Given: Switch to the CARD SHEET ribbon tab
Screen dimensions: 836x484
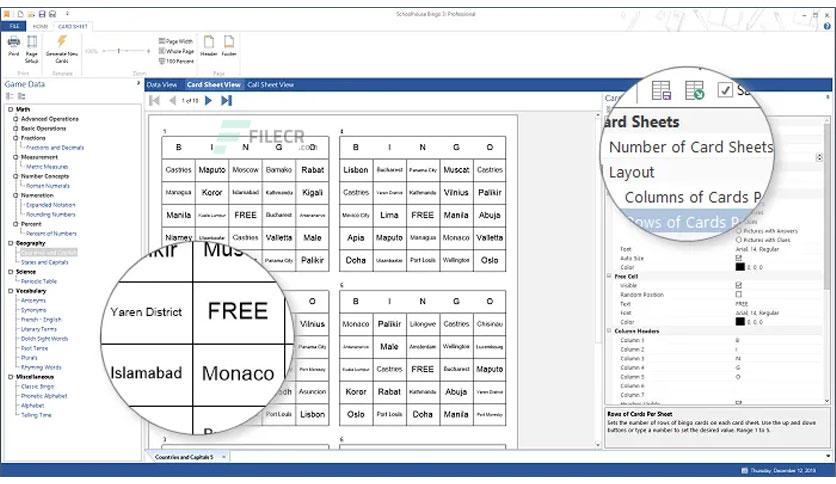Looking at the screenshot, I should [x=73, y=26].
